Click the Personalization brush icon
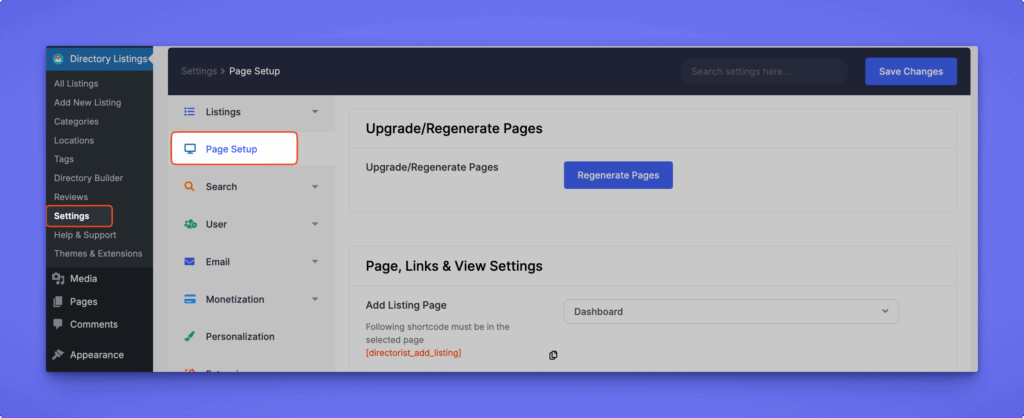 point(189,337)
